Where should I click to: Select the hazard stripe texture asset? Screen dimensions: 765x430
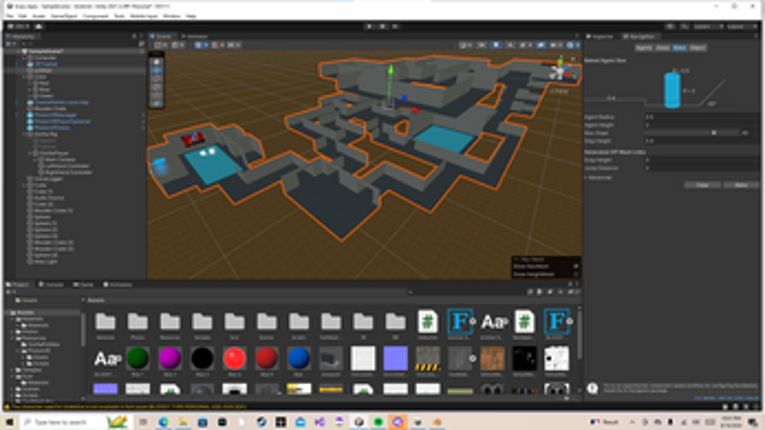pyautogui.click(x=427, y=359)
